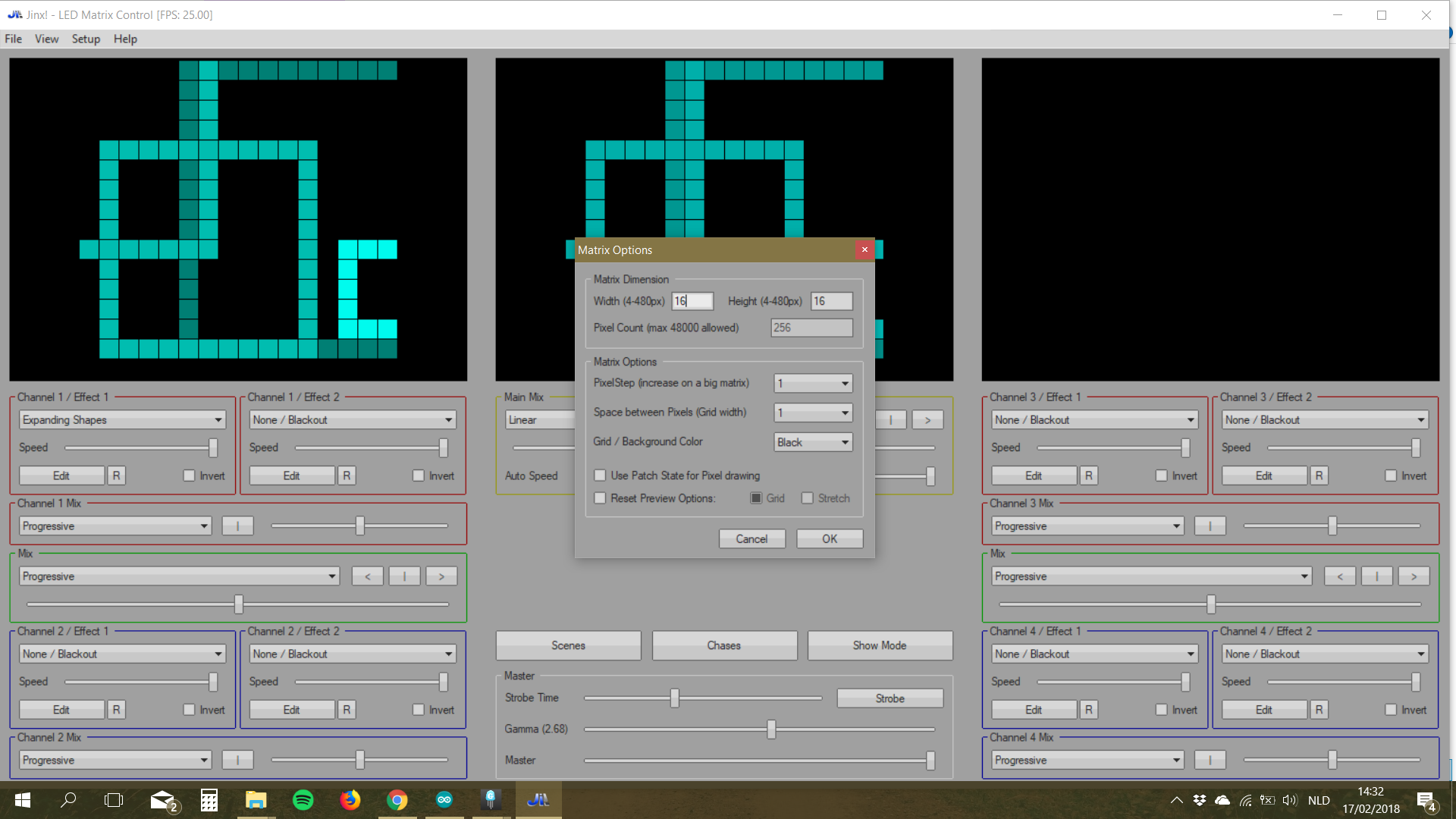
Task: Click the Matrix Height input field
Action: click(831, 301)
